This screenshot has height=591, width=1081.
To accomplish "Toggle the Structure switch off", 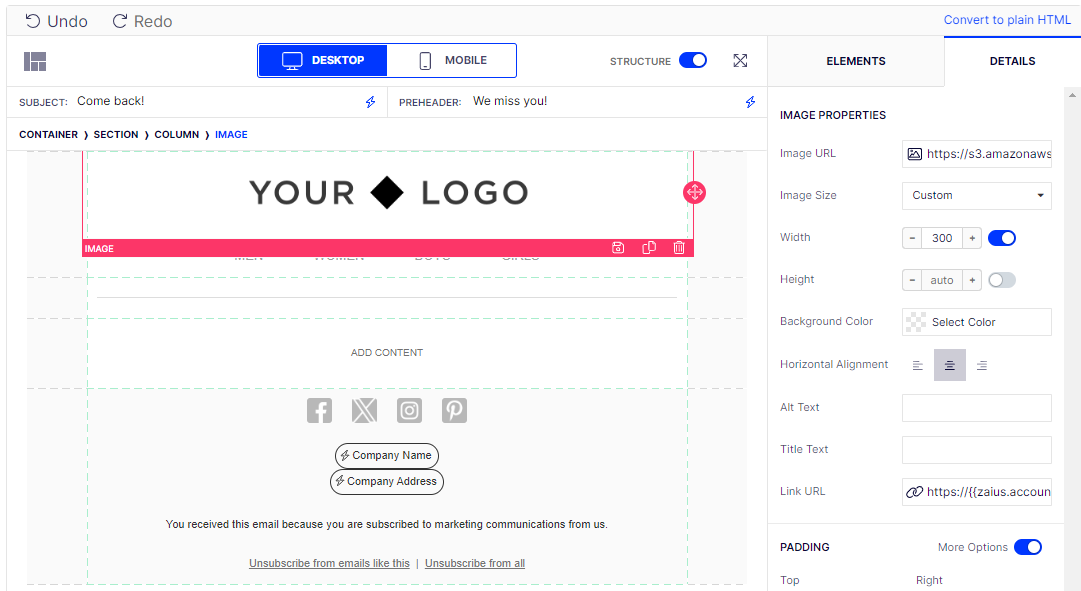I will point(693,61).
